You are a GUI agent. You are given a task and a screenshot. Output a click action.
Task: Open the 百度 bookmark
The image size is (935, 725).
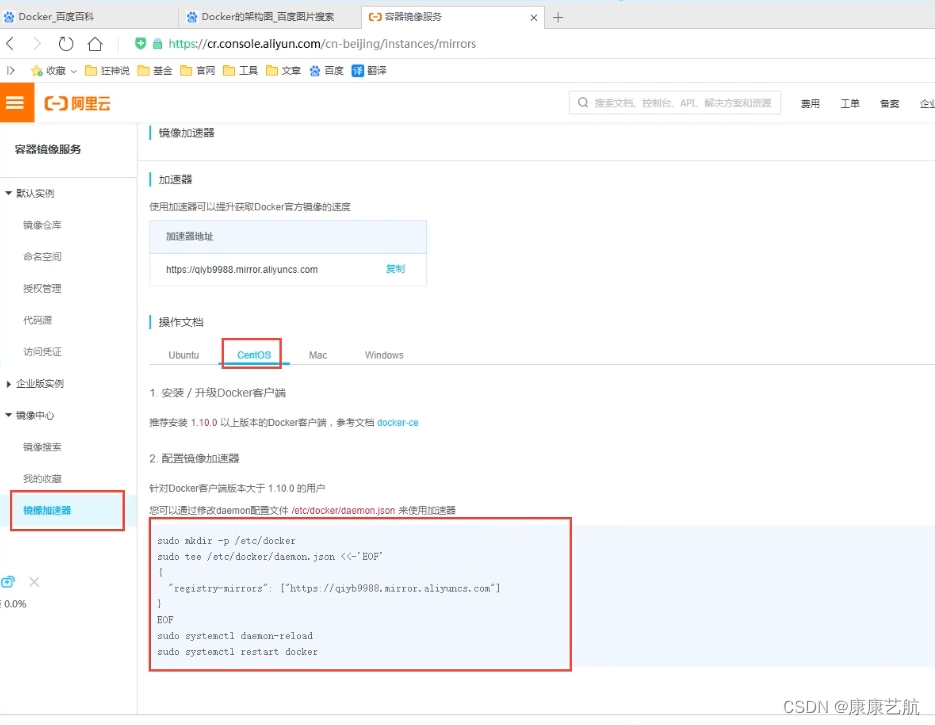[x=326, y=70]
